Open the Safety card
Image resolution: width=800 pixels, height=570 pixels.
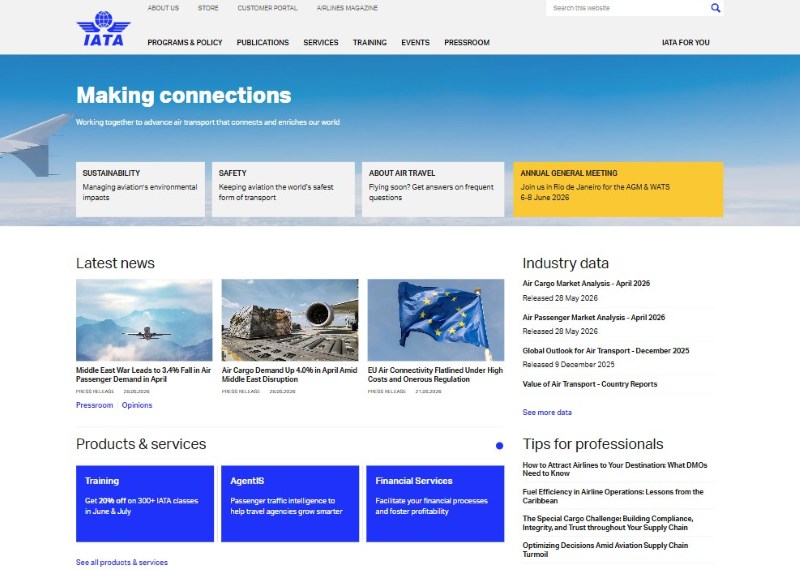pyautogui.click(x=283, y=189)
